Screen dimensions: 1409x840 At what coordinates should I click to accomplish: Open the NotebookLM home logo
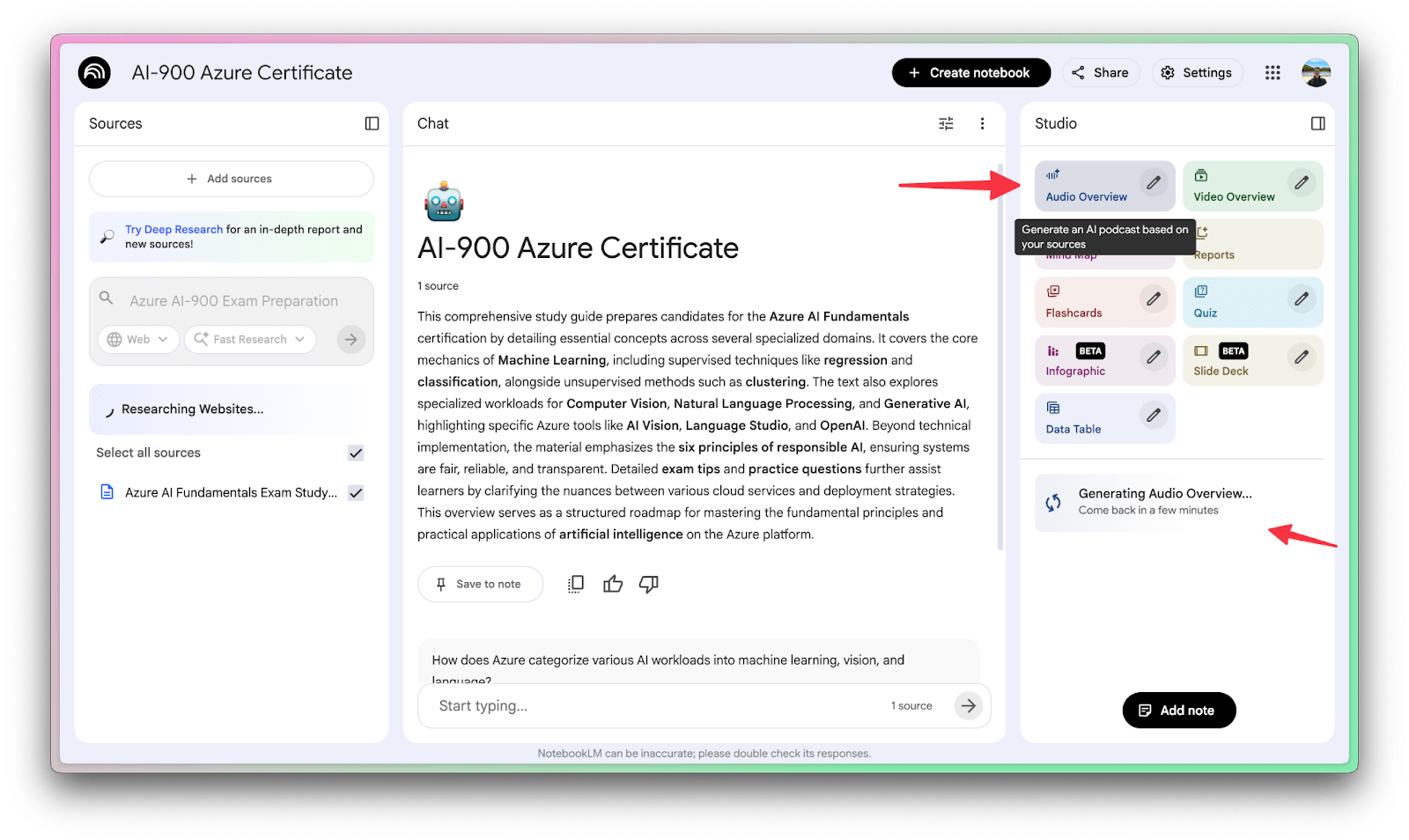94,72
